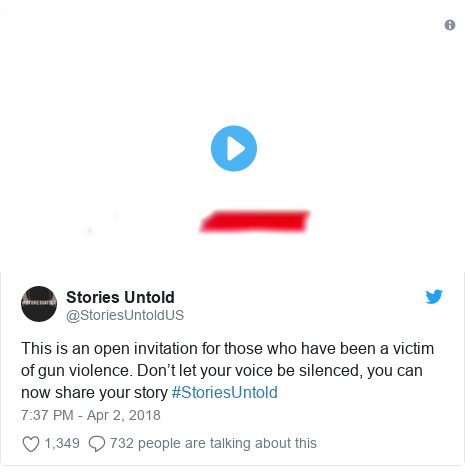Click the tweet line starting "This is an open"
465x476 pixels.
point(228,349)
